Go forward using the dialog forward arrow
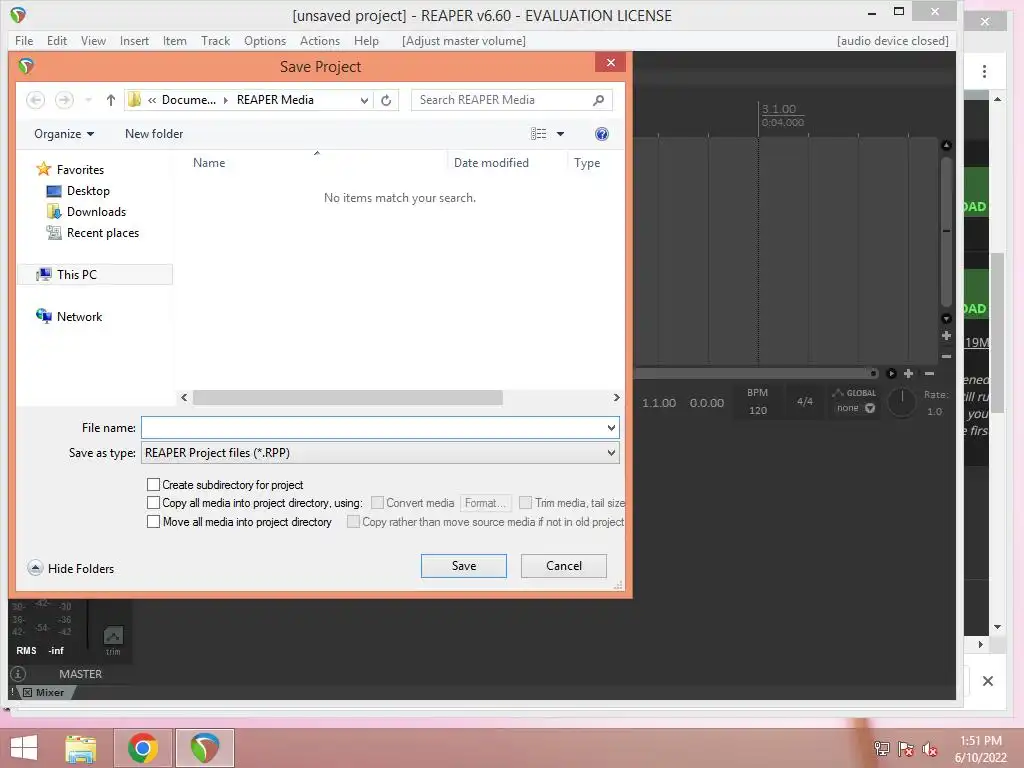 tap(64, 100)
